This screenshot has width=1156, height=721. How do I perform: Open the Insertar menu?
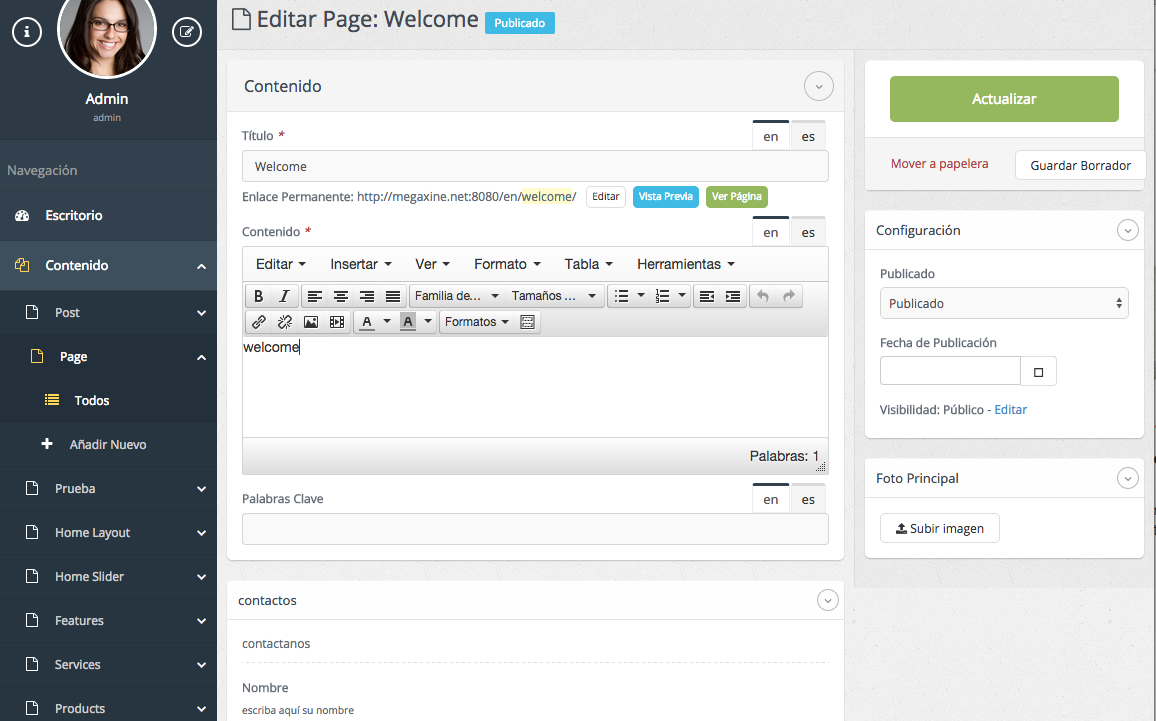pos(361,264)
